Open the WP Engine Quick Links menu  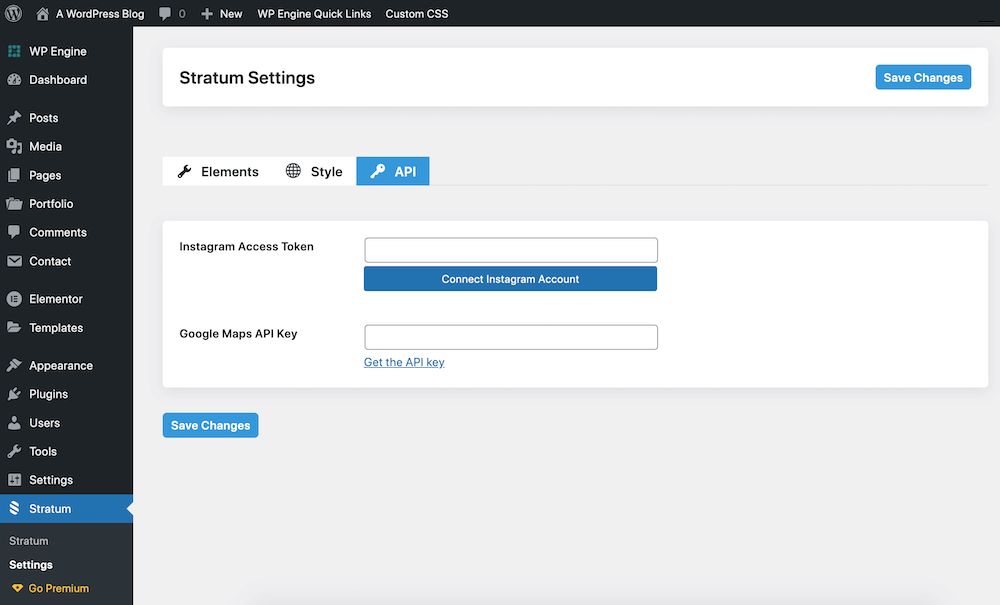(314, 14)
